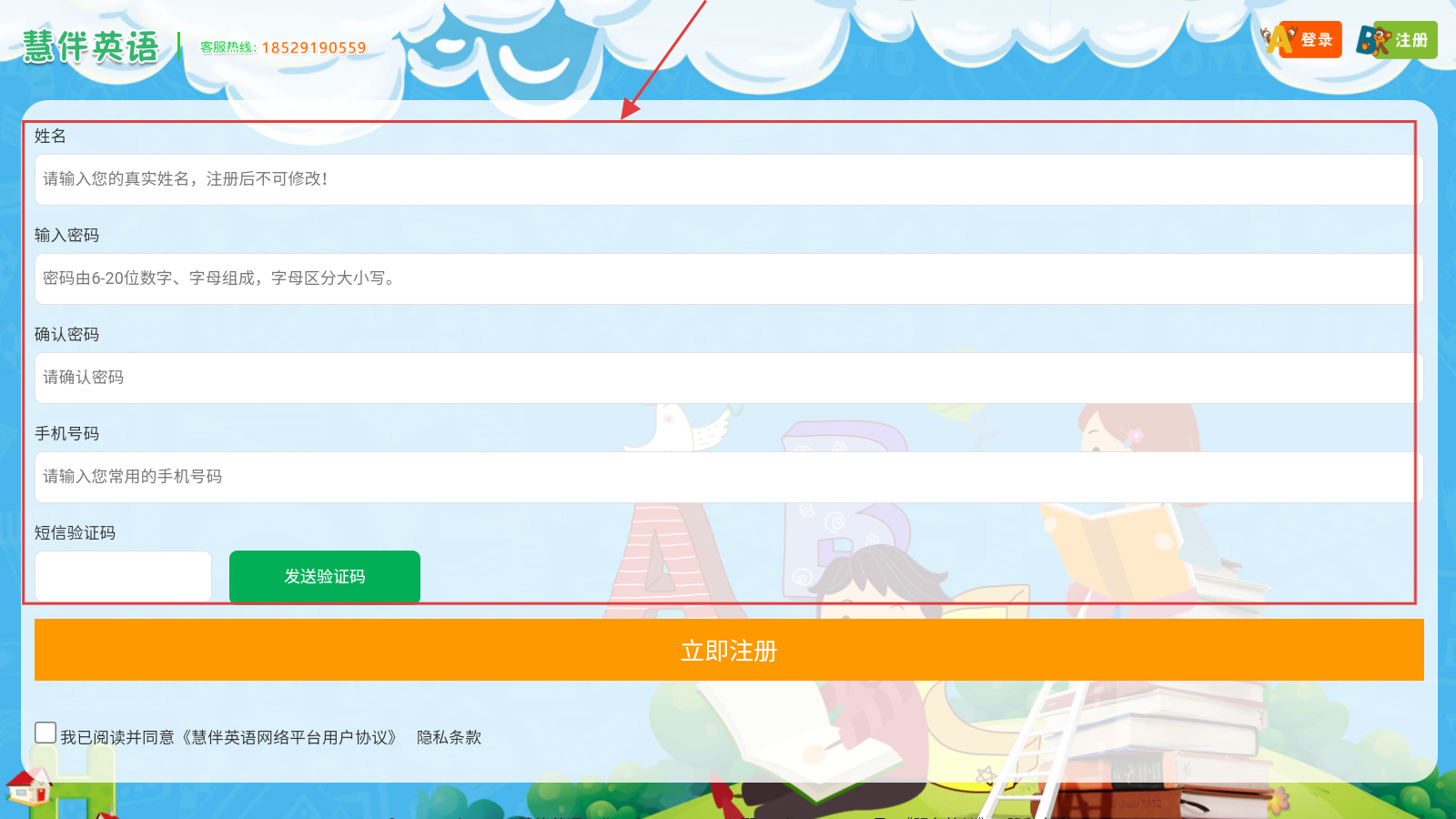The height and width of the screenshot is (819, 1456).
Task: Submit with the orange 立即注册 button
Action: pos(728,650)
